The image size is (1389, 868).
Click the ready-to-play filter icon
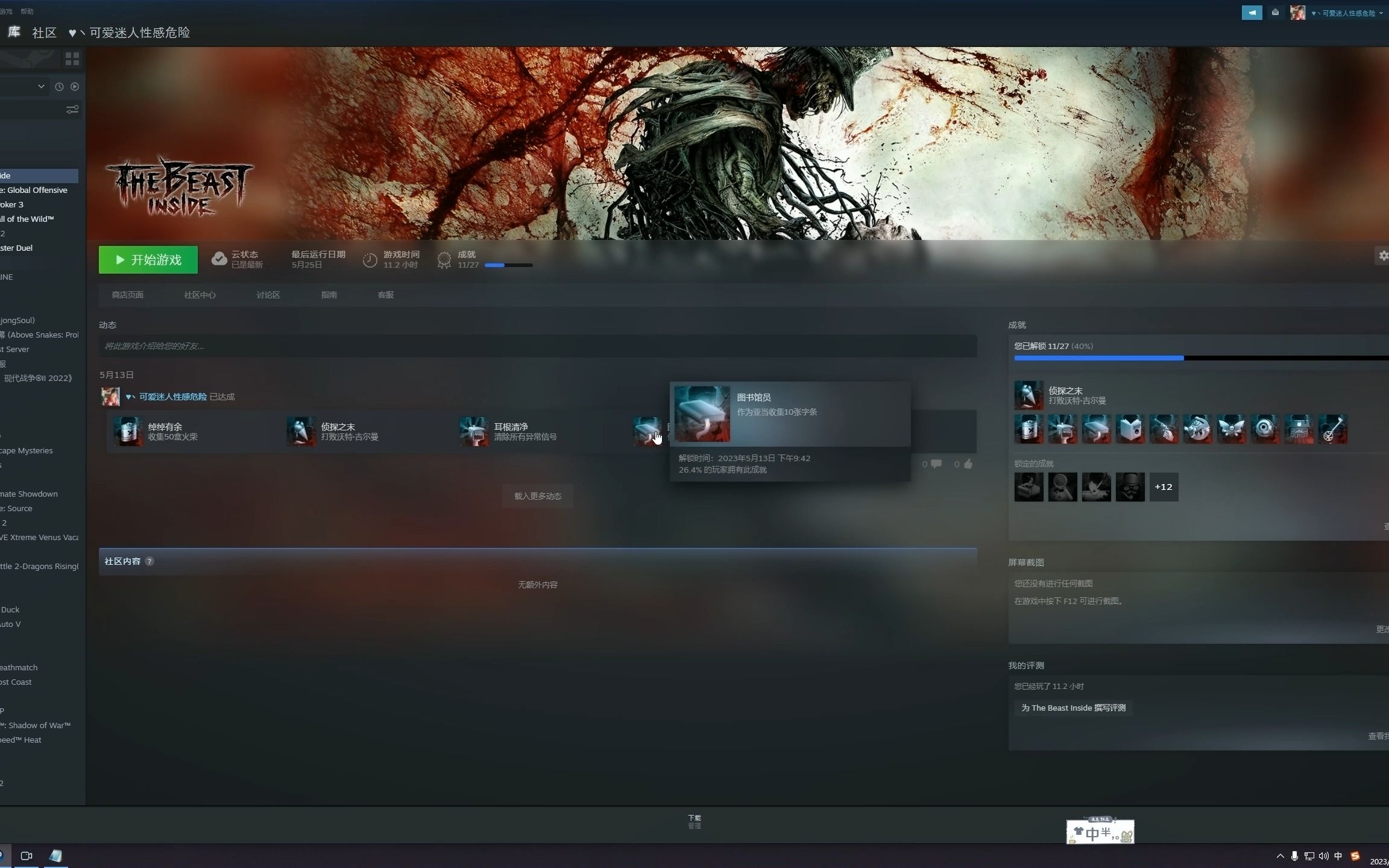[x=75, y=87]
